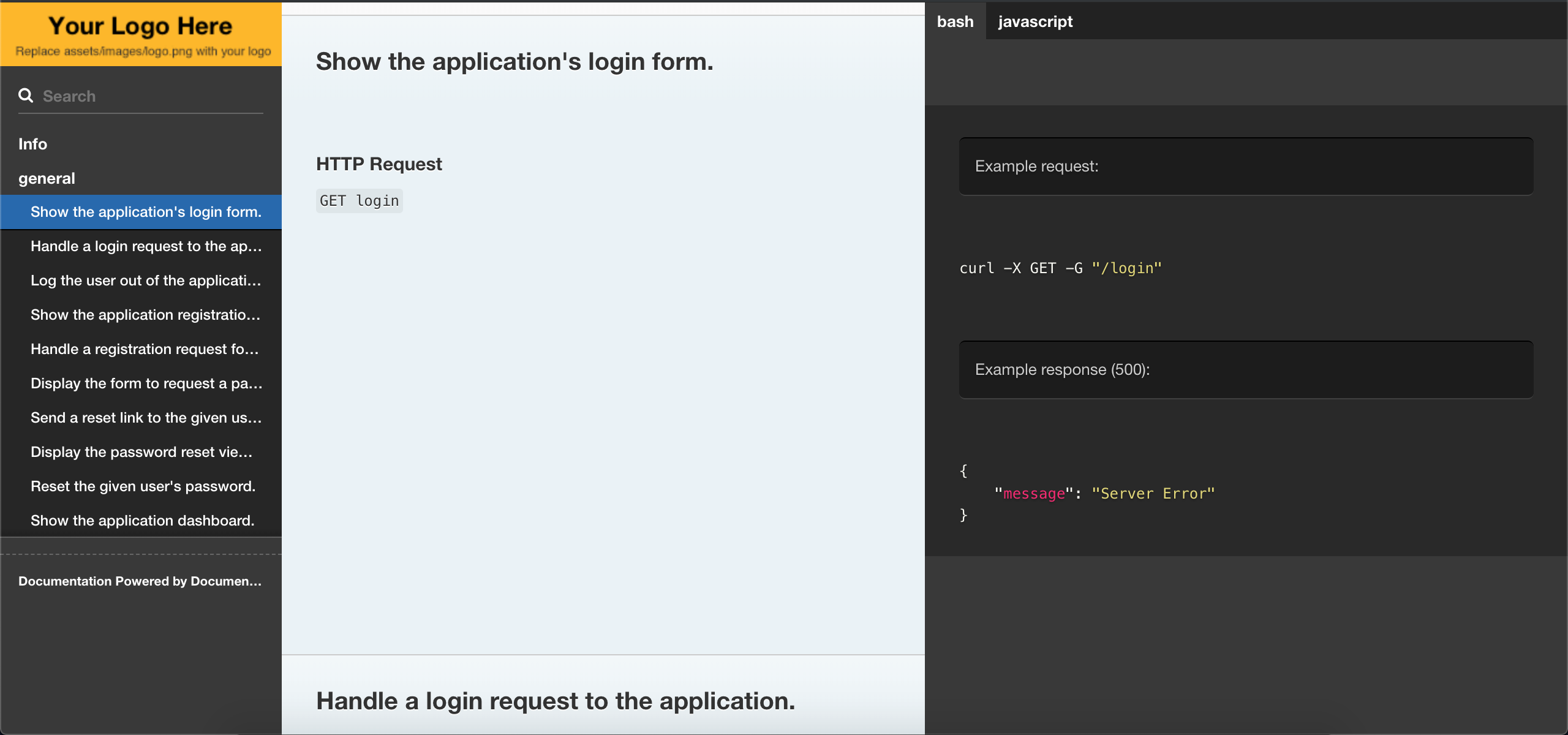
Task: Click Documentation Powered by Documentarian link
Action: pyautogui.click(x=140, y=581)
